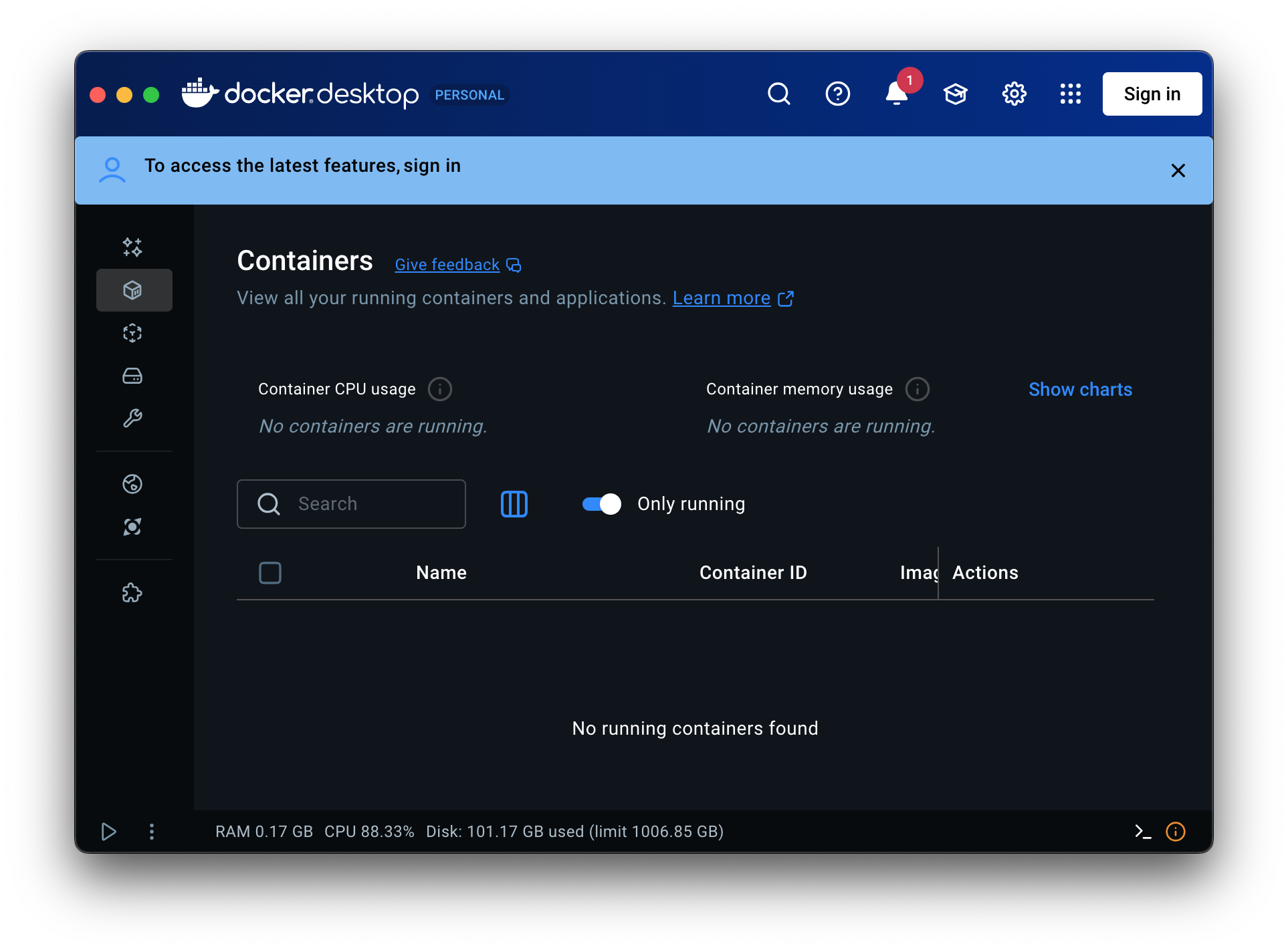Open the three-dot menu near the footer
Screen dimensions: 1288x952
(x=152, y=832)
